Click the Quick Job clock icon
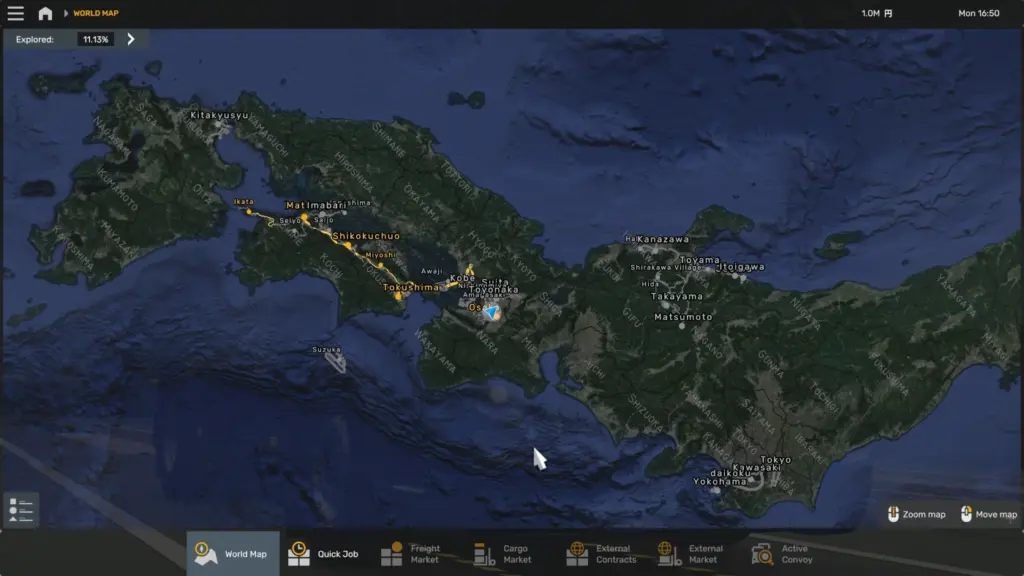The image size is (1024, 576). tap(298, 554)
